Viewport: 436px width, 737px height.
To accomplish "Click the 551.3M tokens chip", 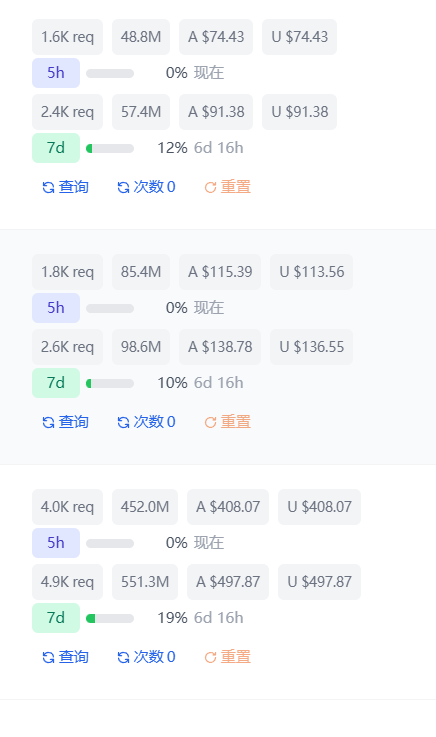I will coord(145,582).
